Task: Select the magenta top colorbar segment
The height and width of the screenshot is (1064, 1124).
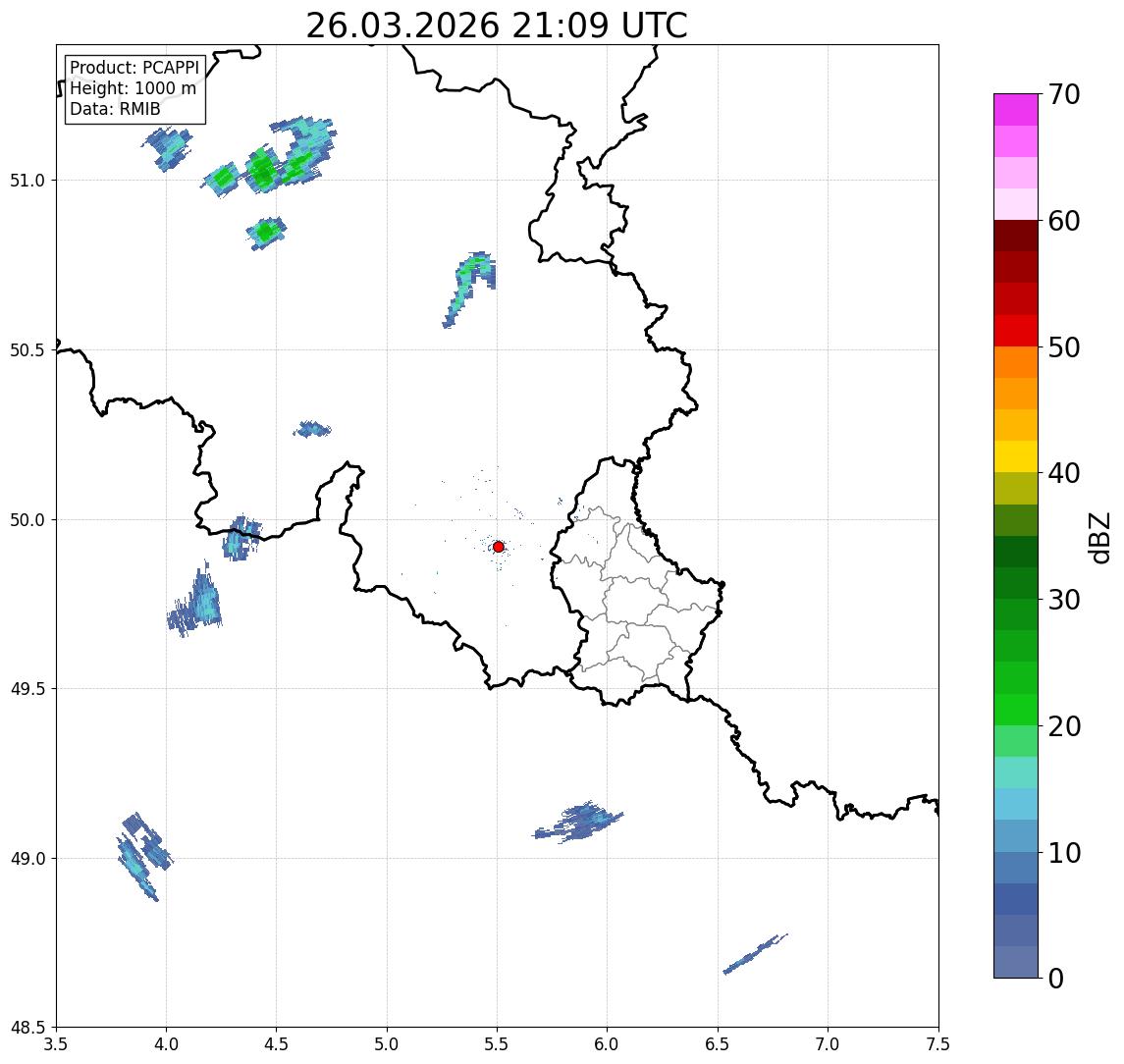Action: (1016, 110)
